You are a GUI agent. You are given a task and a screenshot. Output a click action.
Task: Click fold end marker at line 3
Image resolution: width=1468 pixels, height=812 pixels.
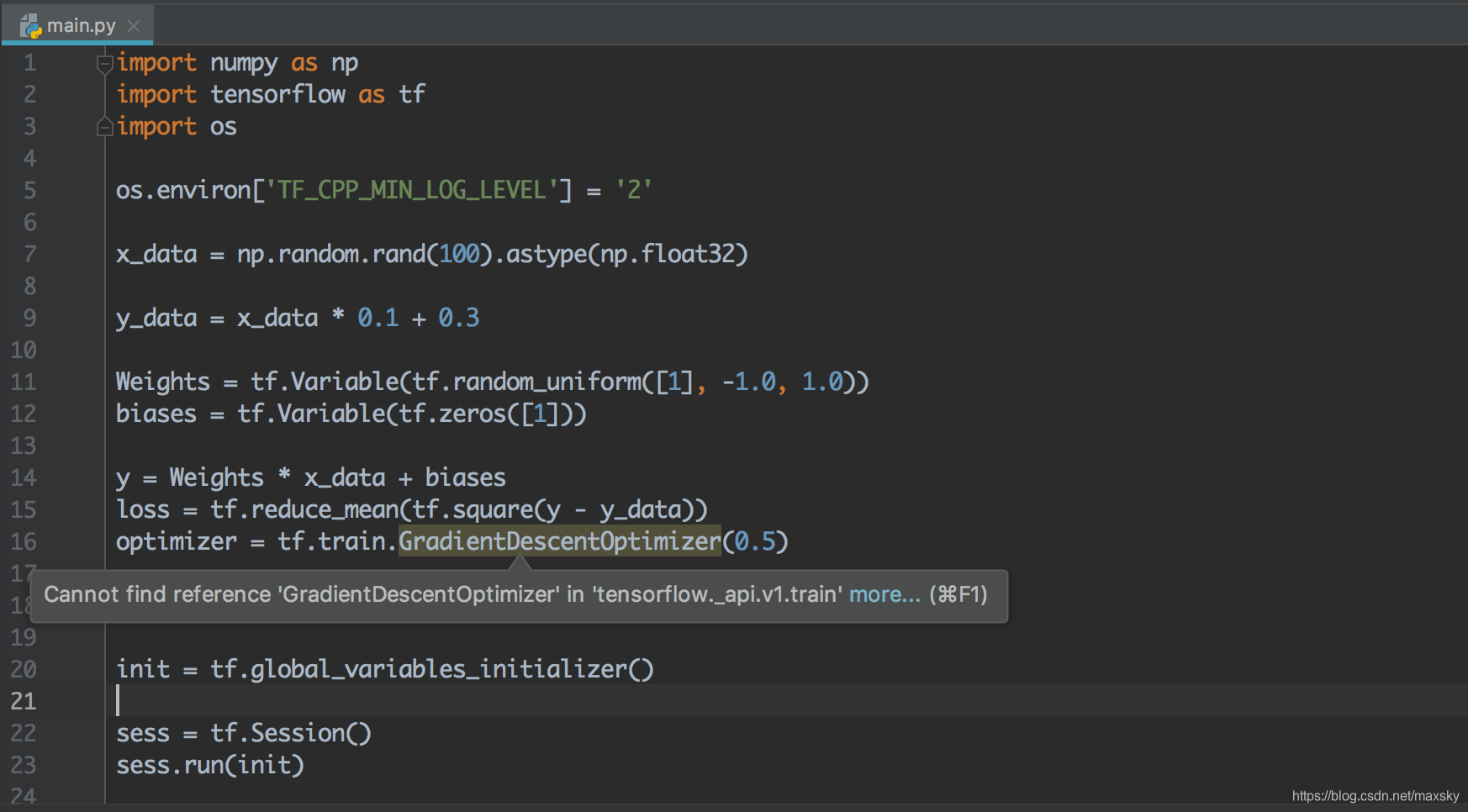click(104, 127)
